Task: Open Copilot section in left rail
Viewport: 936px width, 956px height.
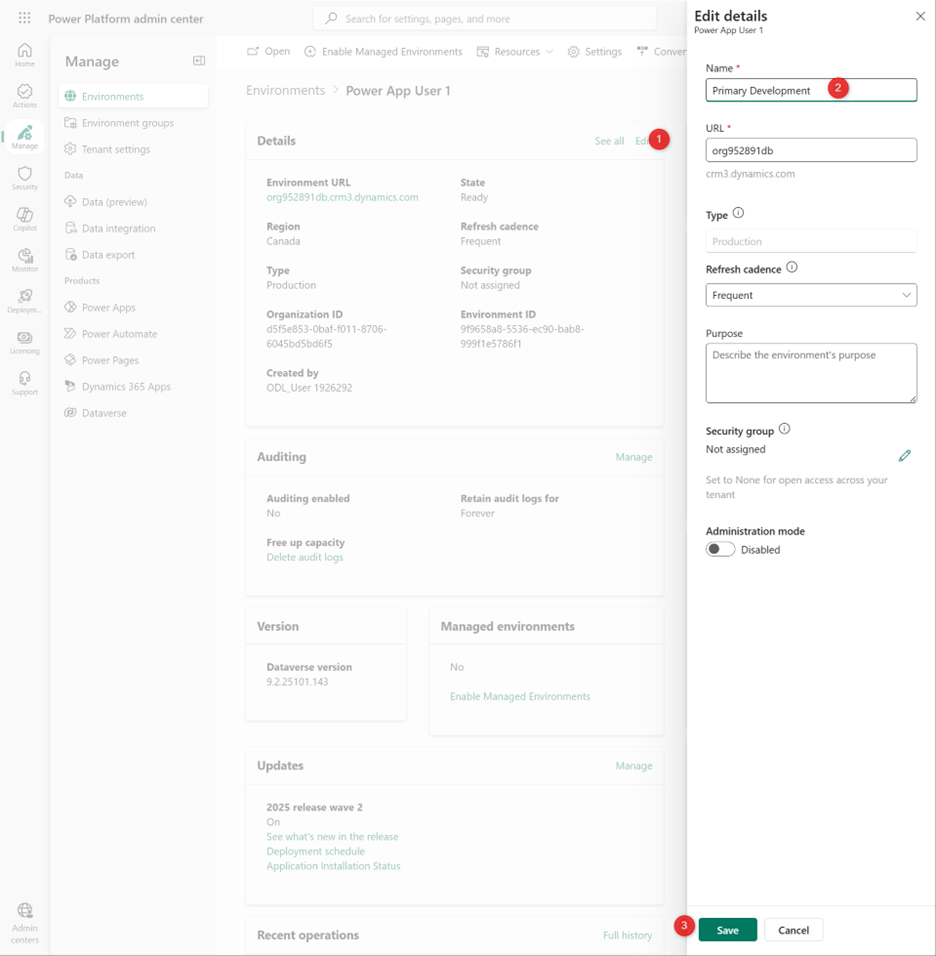Action: tap(25, 219)
